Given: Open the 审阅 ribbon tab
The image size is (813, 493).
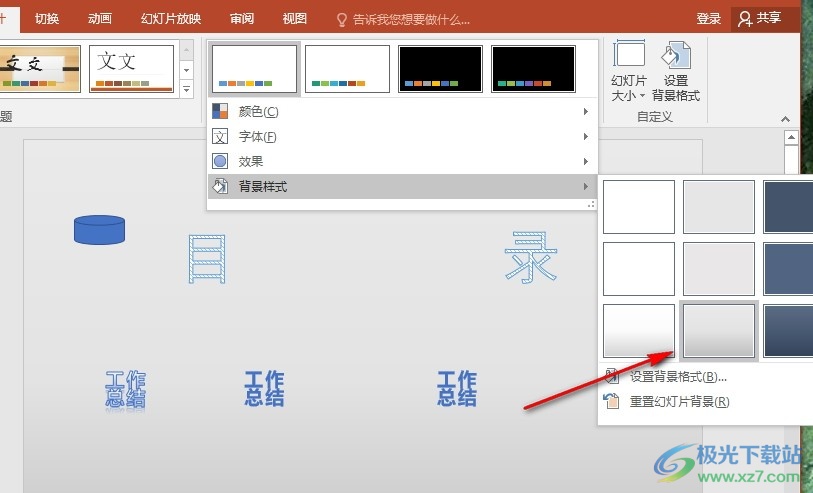Looking at the screenshot, I should 242,19.
